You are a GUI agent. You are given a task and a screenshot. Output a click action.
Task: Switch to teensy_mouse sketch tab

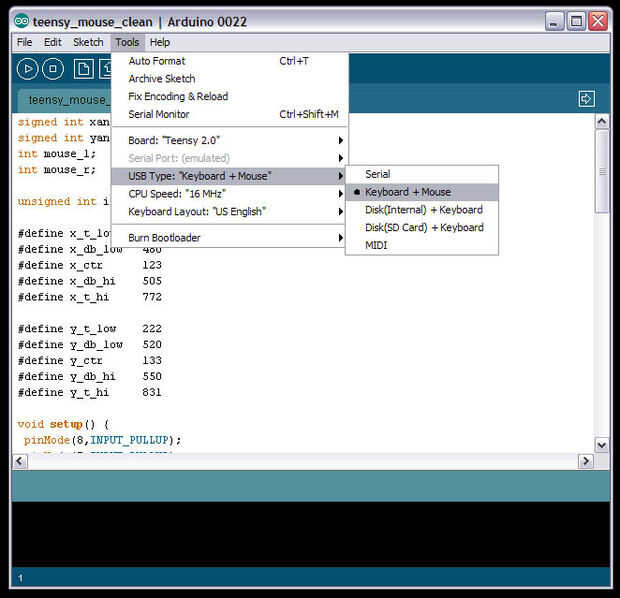tap(65, 100)
